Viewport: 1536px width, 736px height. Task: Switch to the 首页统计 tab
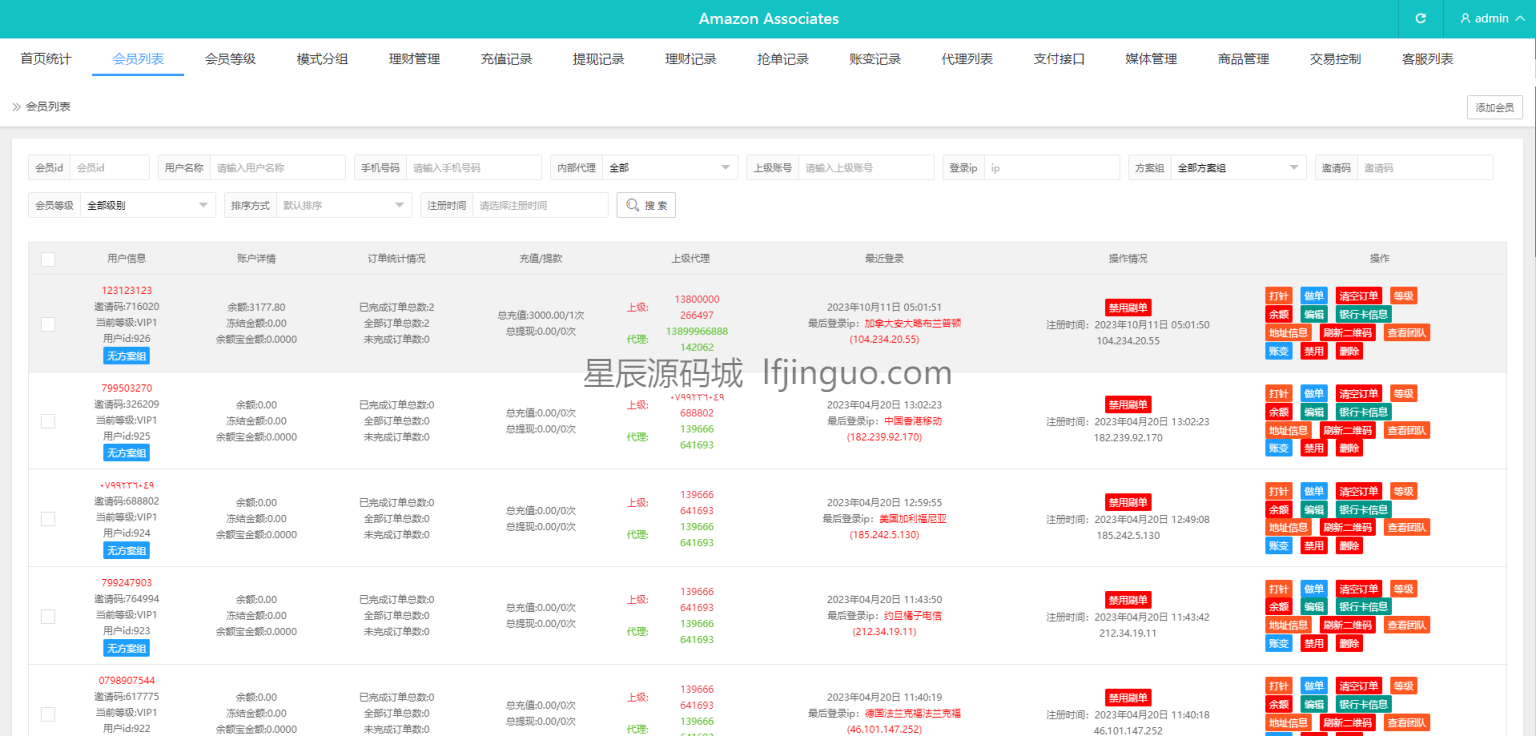46,59
